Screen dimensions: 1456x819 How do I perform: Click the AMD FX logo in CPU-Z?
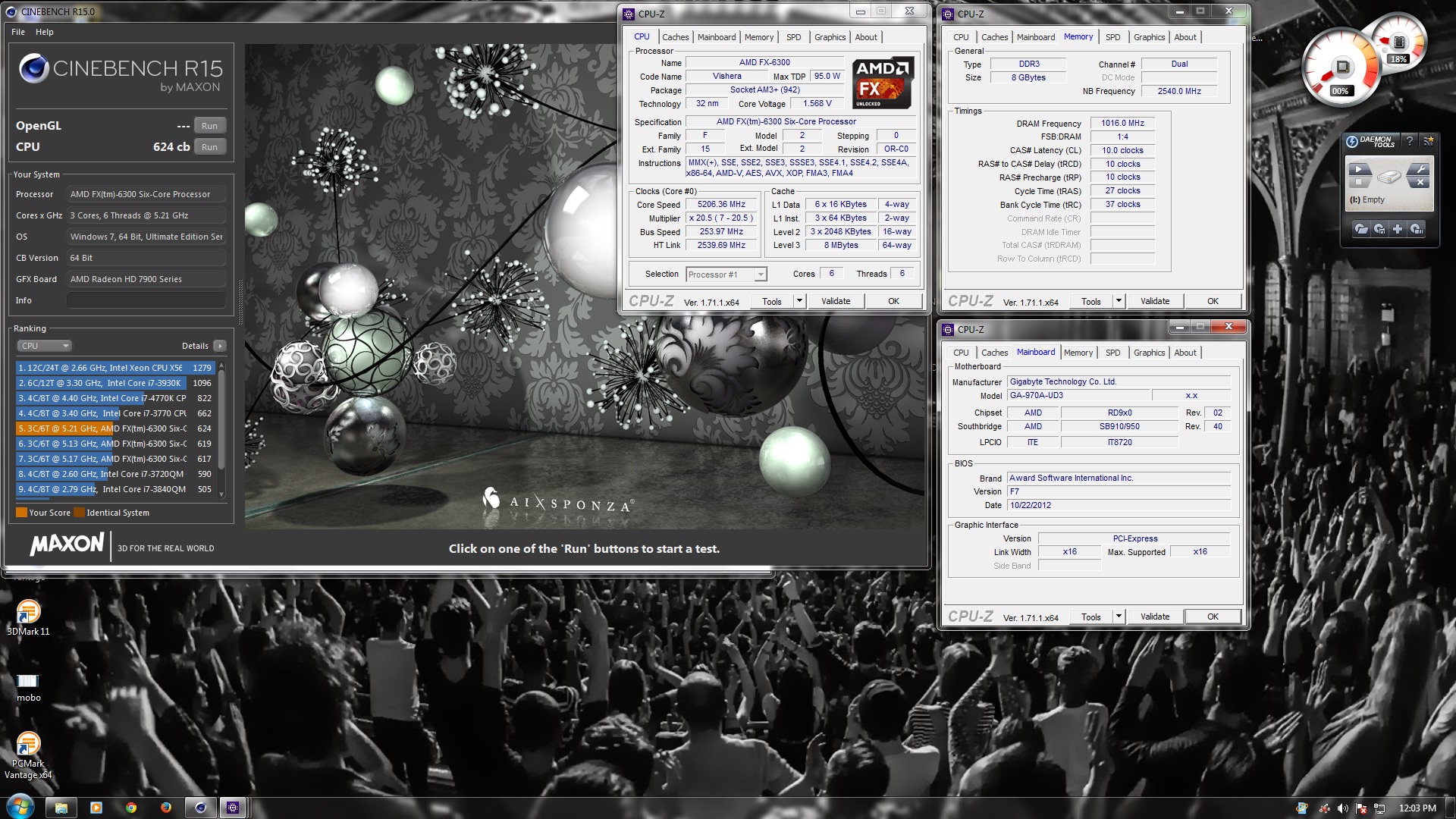(x=883, y=83)
